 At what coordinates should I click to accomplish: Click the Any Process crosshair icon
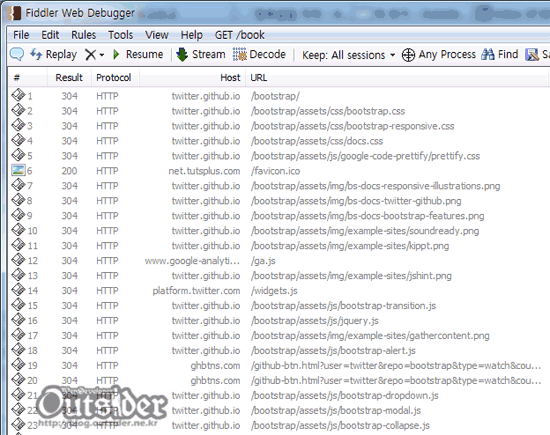408,55
